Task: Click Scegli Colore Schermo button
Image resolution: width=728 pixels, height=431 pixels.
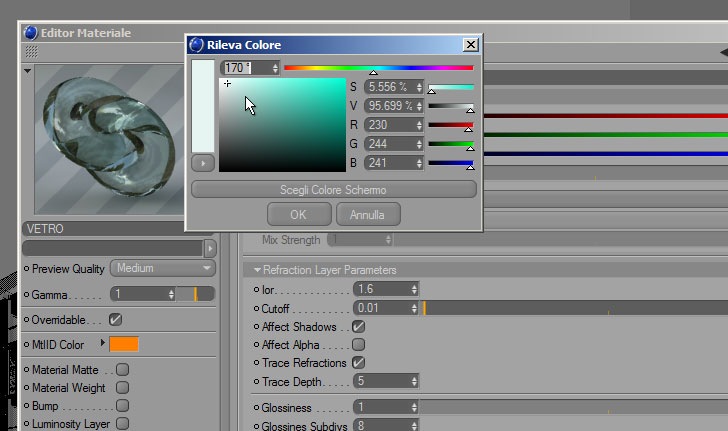Action: pyautogui.click(x=334, y=189)
